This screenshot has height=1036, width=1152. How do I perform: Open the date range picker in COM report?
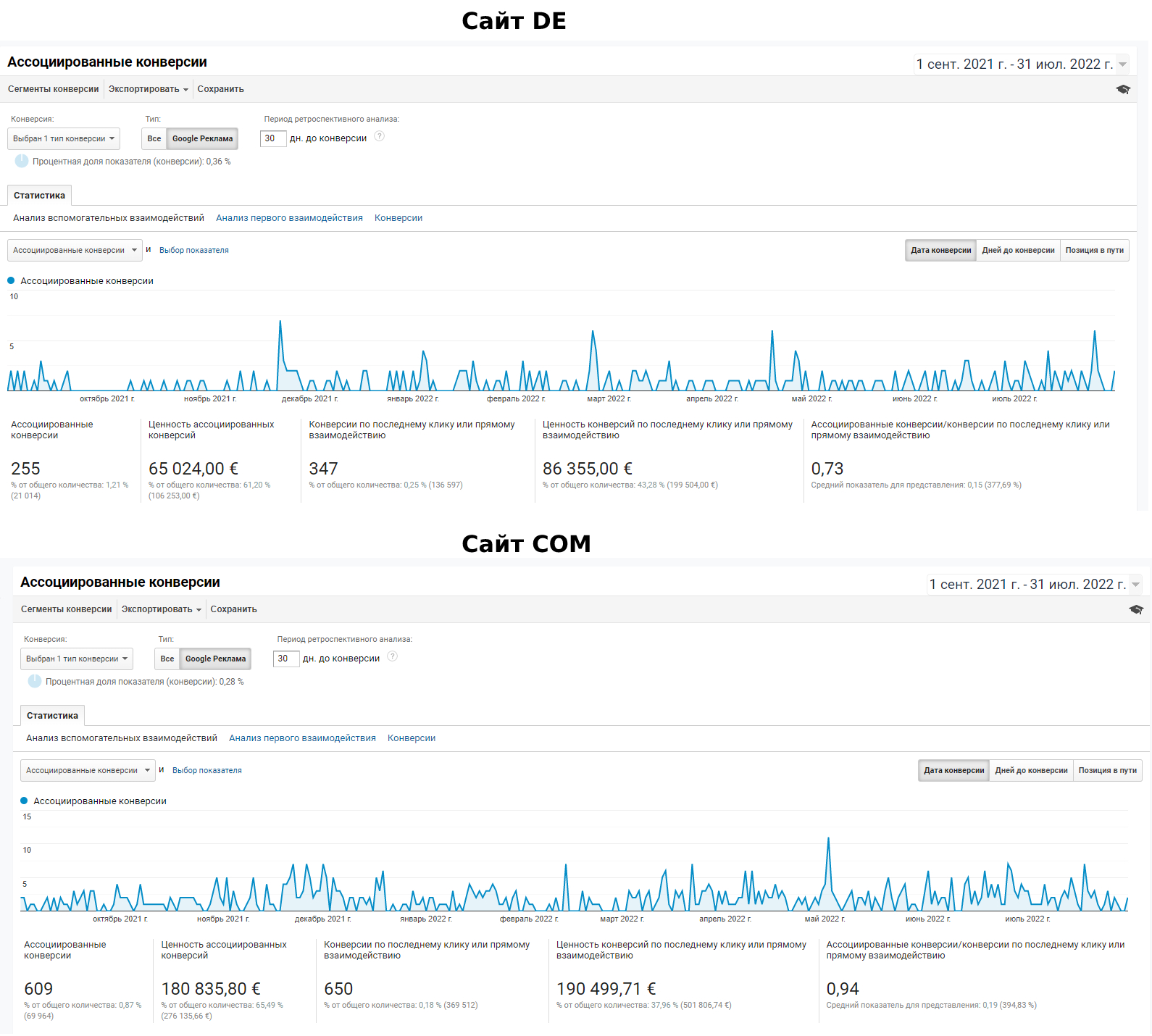coord(1034,584)
